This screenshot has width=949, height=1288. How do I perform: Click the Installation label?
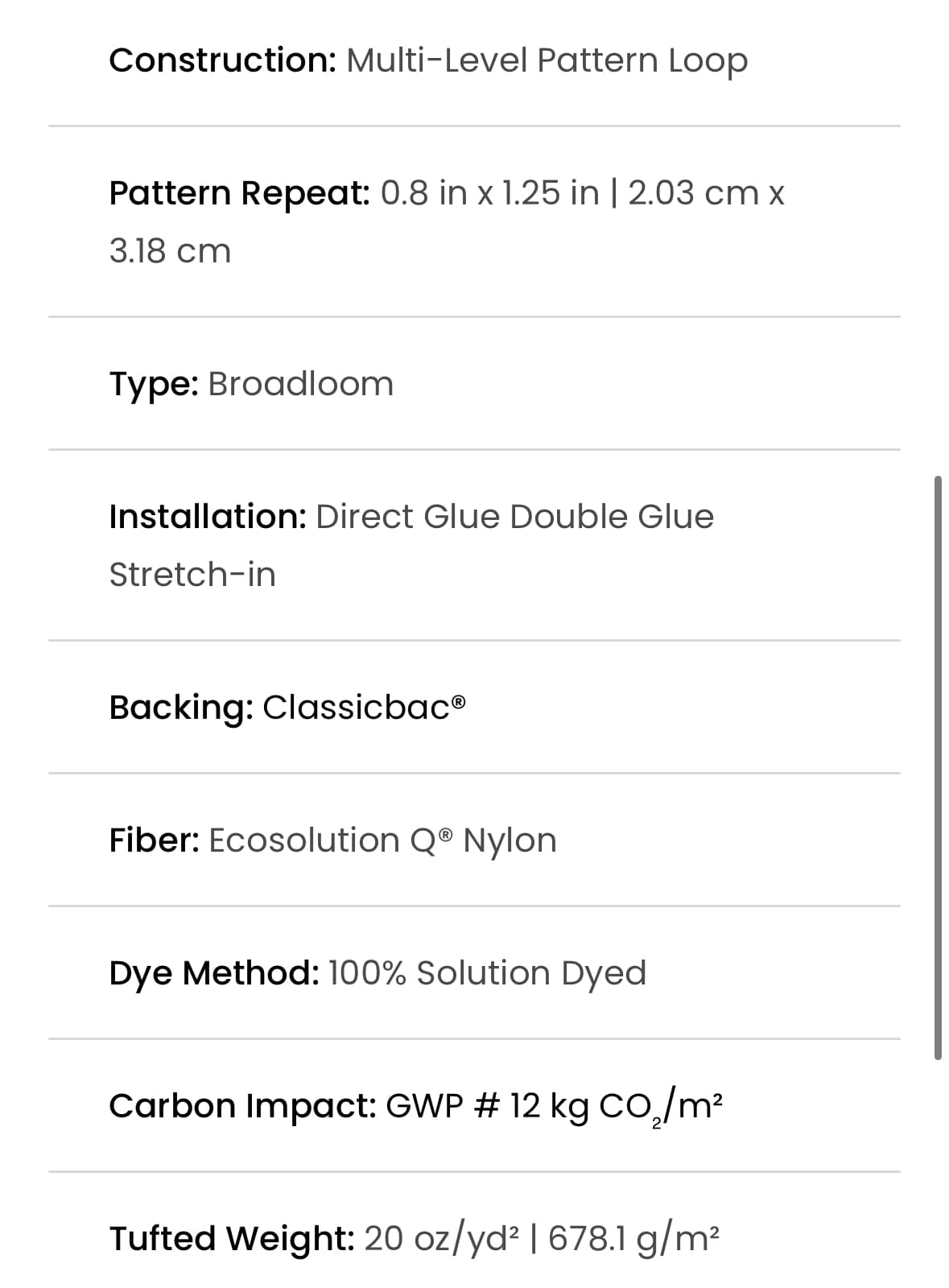click(x=208, y=517)
